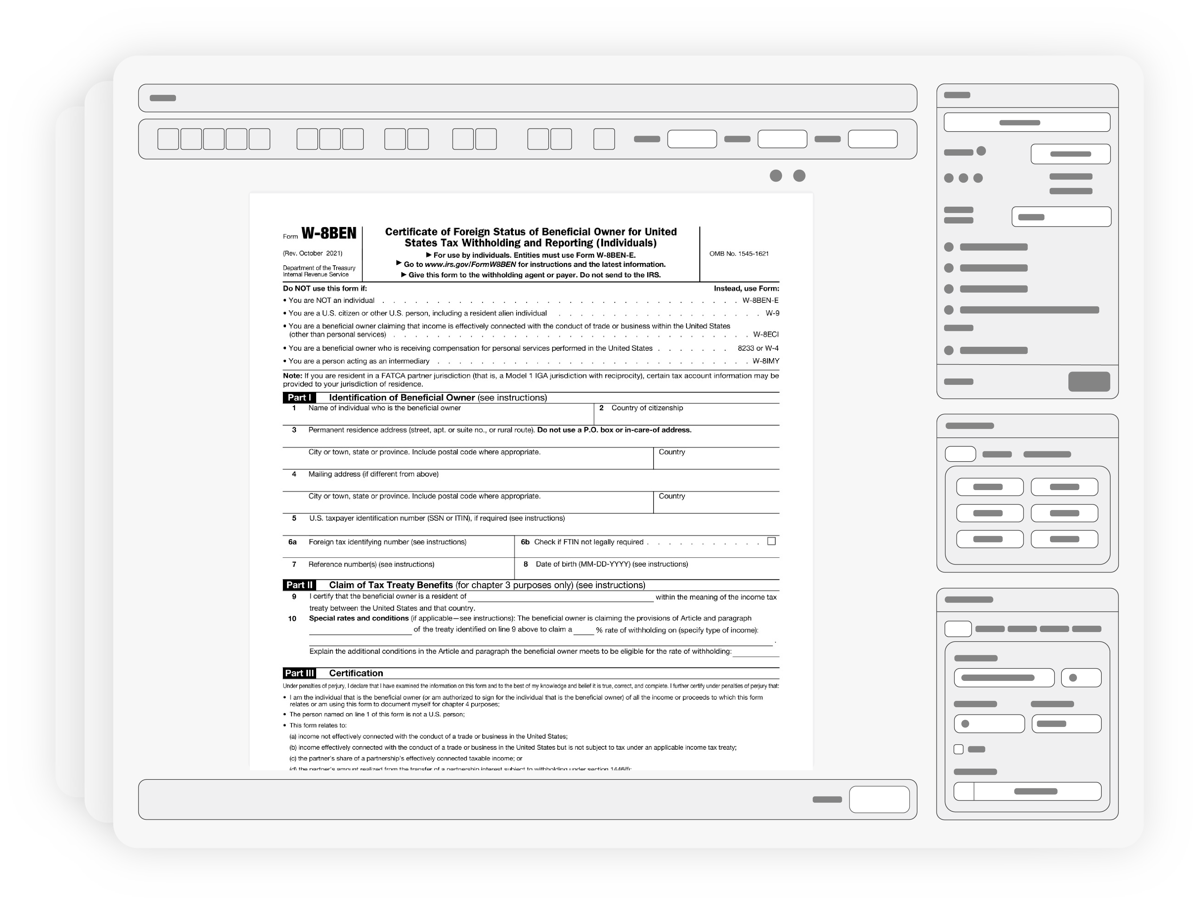Open the small dot dropdown in the bottom side panel

[1081, 677]
